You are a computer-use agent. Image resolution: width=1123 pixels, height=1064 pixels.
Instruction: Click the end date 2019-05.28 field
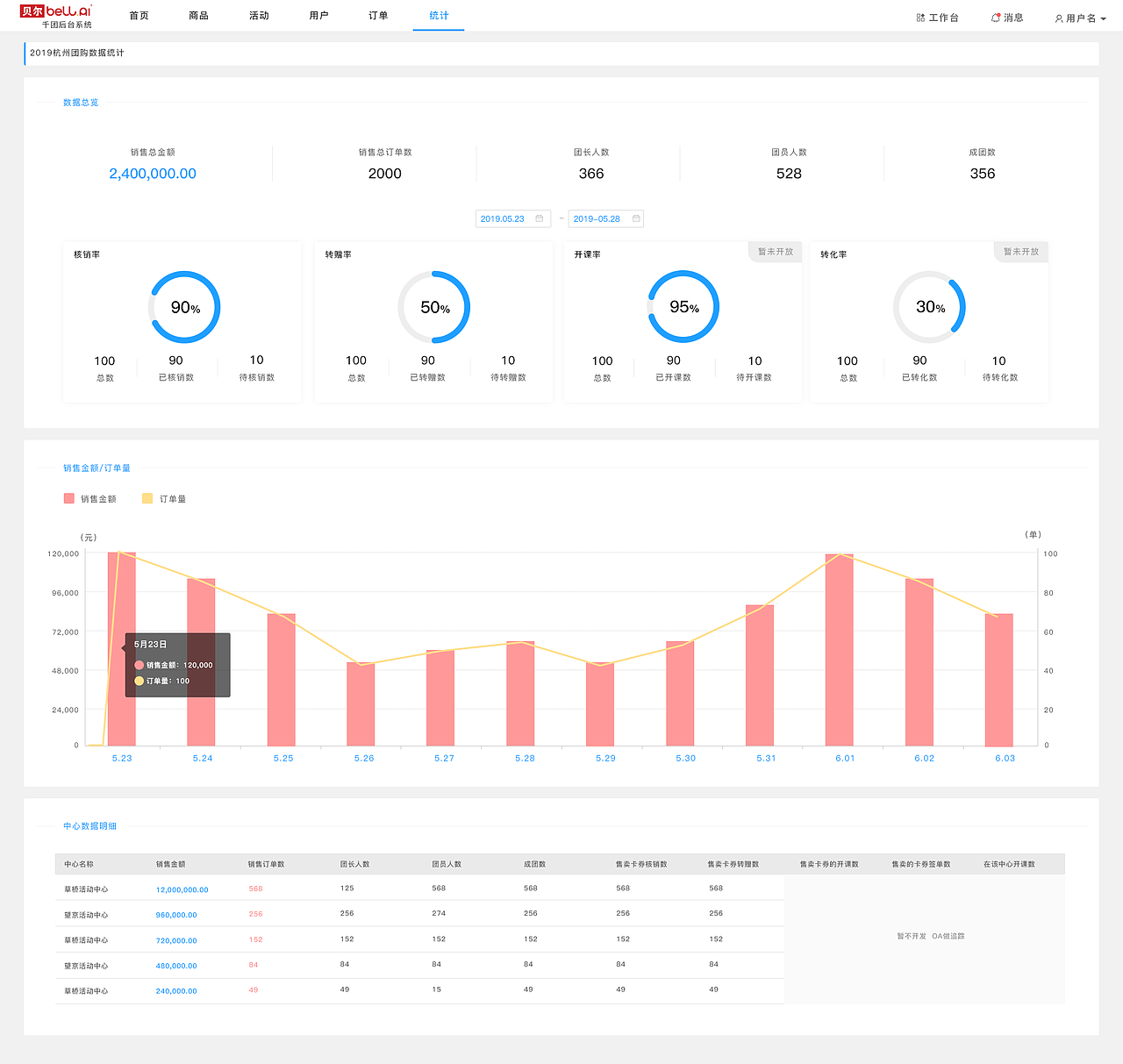[606, 218]
